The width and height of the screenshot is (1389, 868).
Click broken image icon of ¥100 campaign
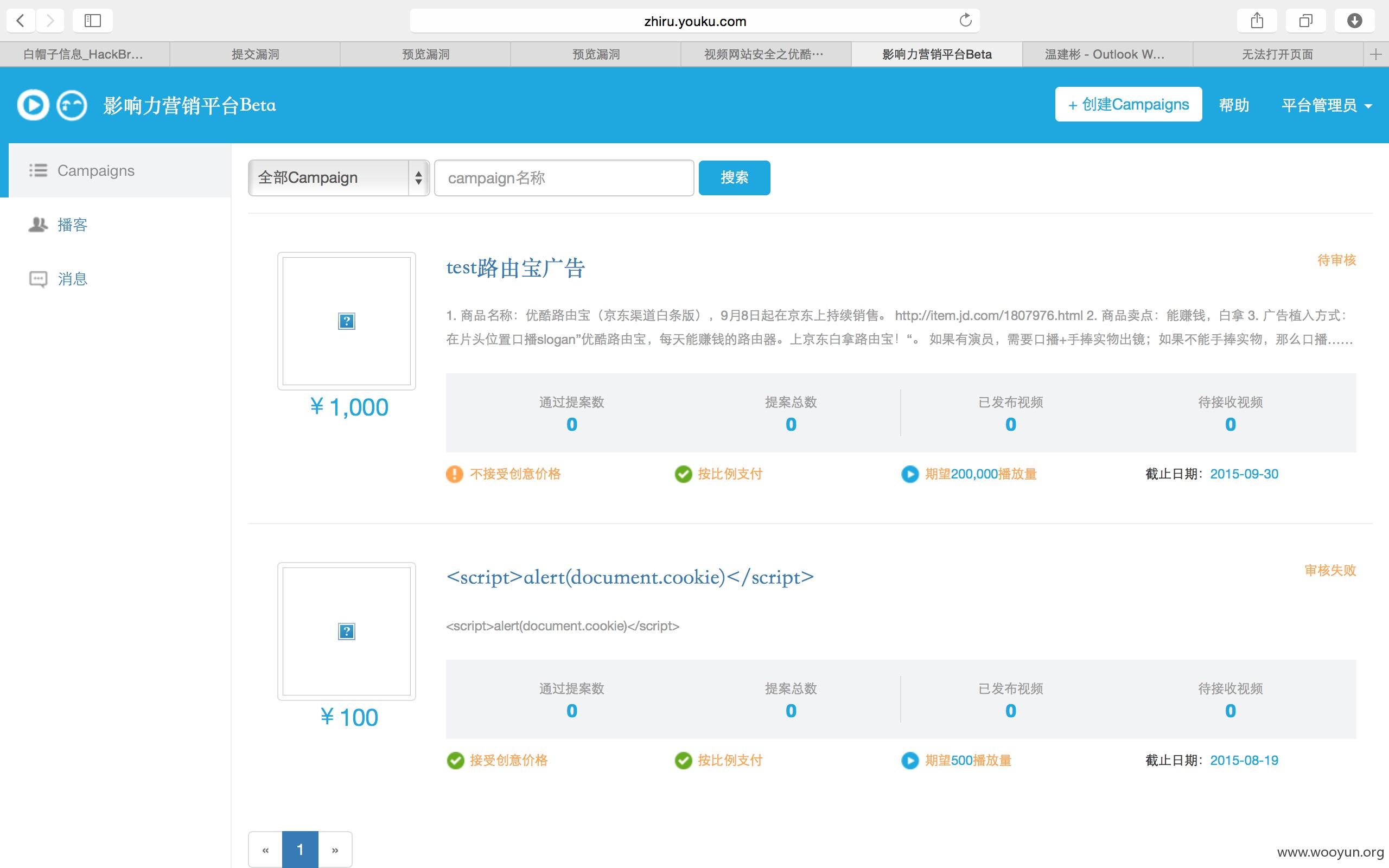tap(347, 631)
